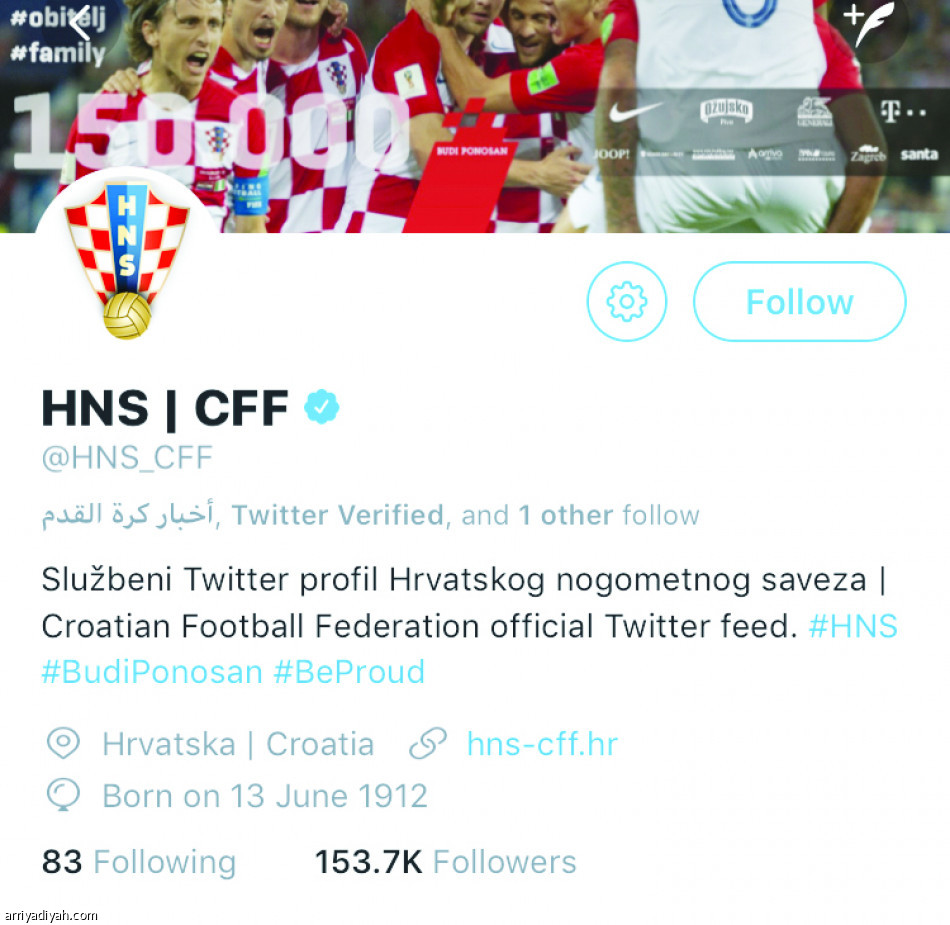Open Twitter Verified follower link
950x925 pixels.
(x=338, y=515)
